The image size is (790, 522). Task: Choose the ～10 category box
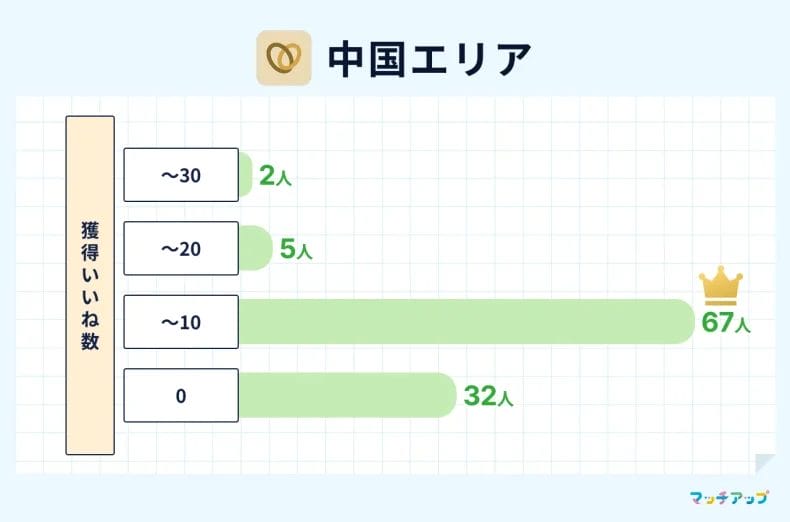click(181, 322)
